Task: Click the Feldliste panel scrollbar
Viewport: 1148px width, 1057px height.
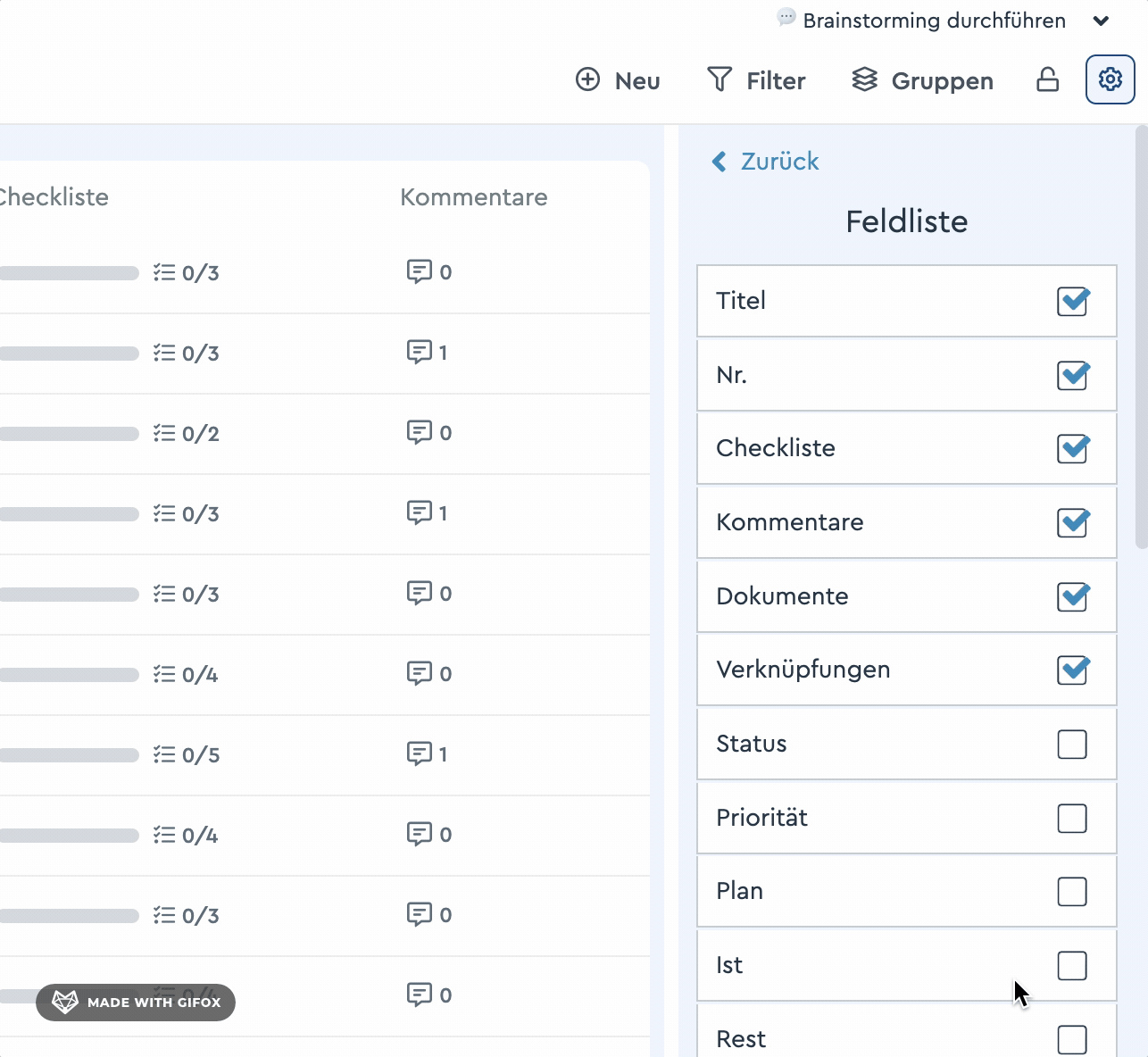Action: point(1141,337)
